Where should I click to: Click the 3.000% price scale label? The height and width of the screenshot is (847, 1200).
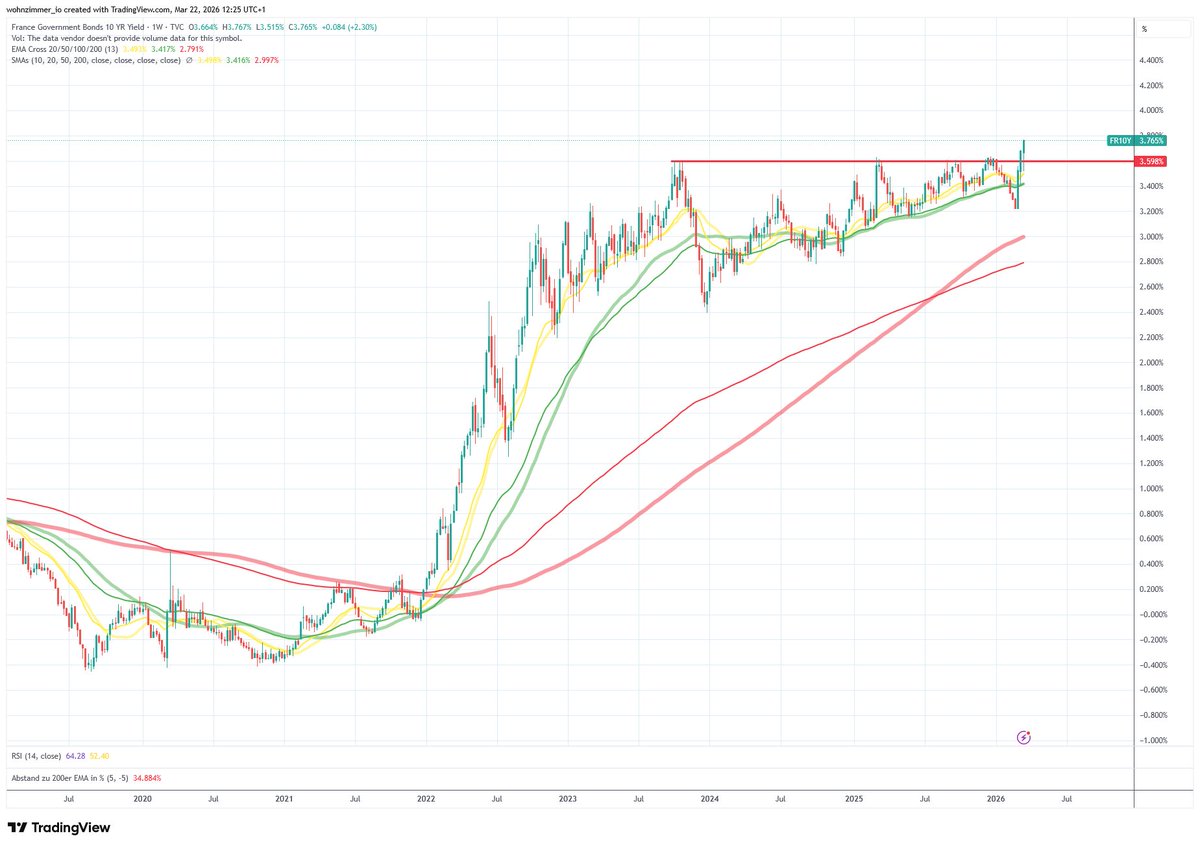click(1151, 236)
